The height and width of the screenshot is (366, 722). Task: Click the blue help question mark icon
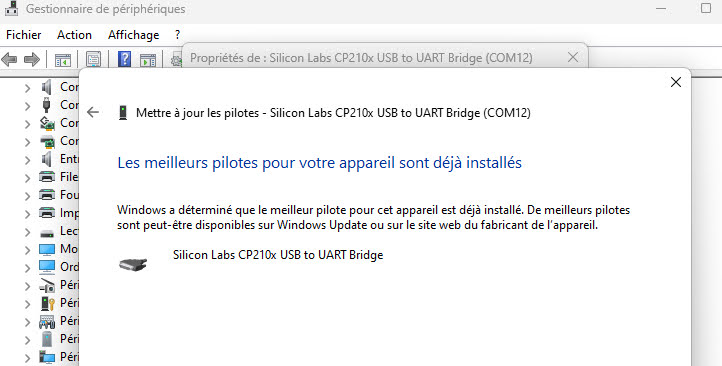tap(124, 59)
